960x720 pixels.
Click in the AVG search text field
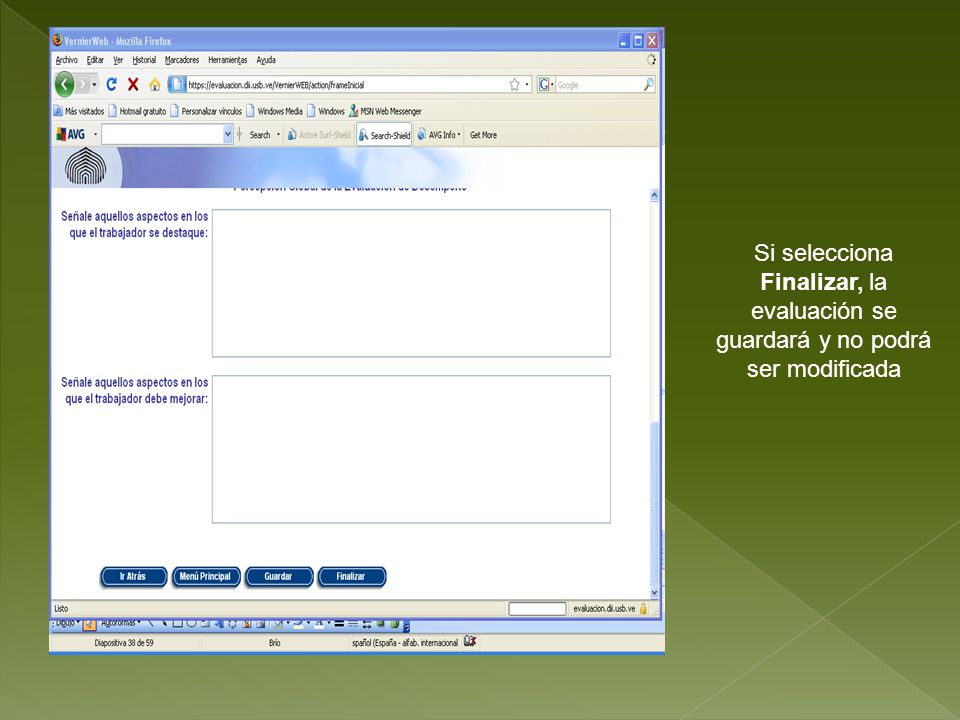[162, 135]
